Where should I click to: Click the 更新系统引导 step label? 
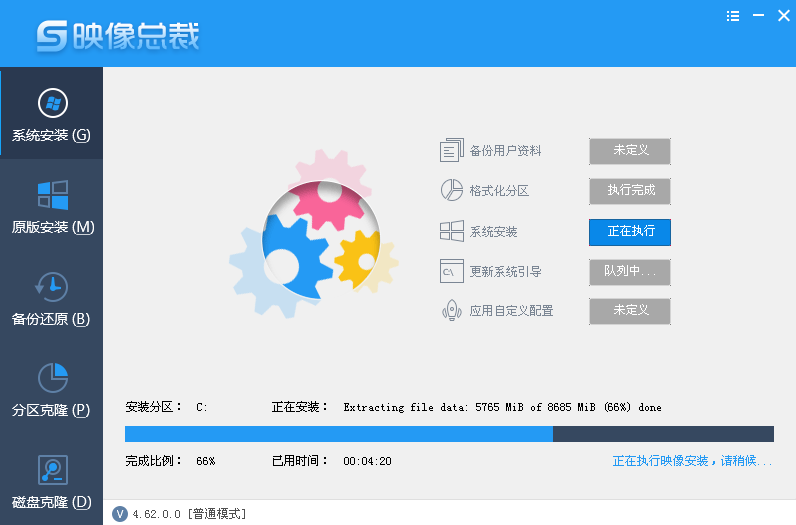tap(505, 272)
